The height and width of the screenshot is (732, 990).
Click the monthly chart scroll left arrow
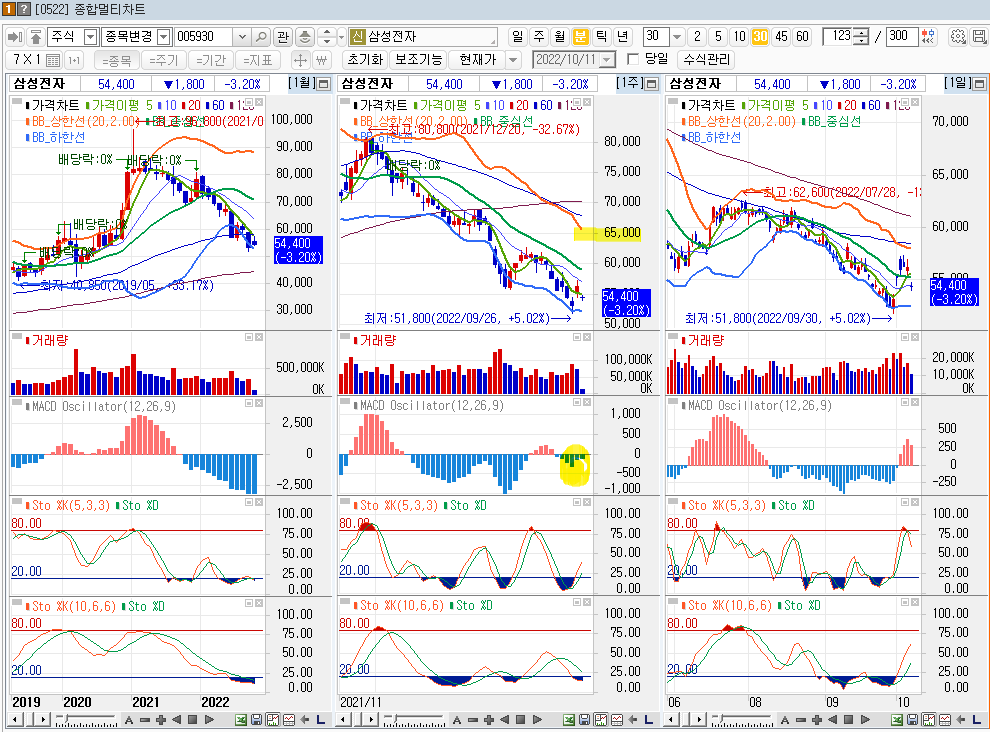click(x=15, y=720)
